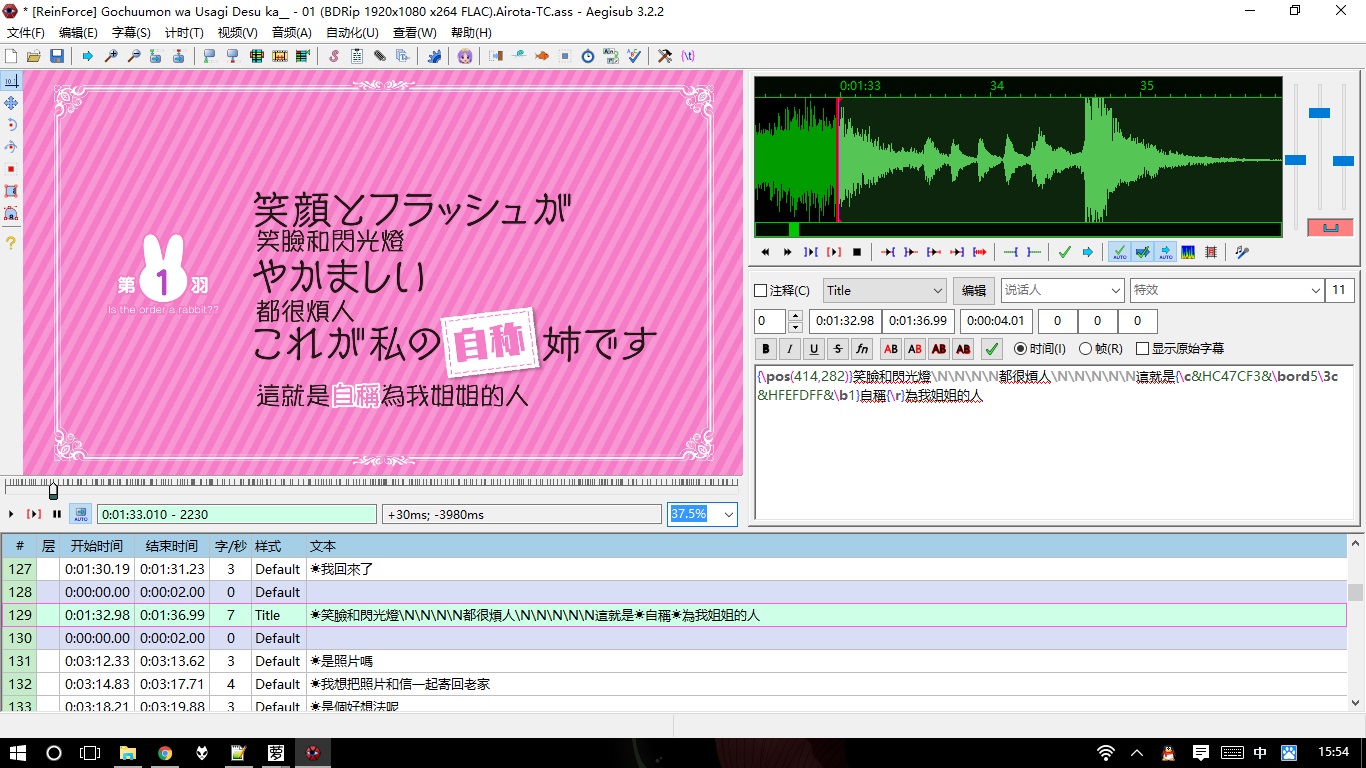This screenshot has width=1366, height=768.
Task: Pause the video playback
Action: 57,514
